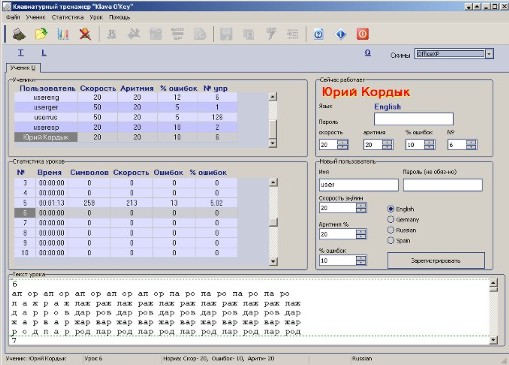Click the up arrow of lesson statistics scrollbar
The height and width of the screenshot is (365, 509).
[x=273, y=182]
